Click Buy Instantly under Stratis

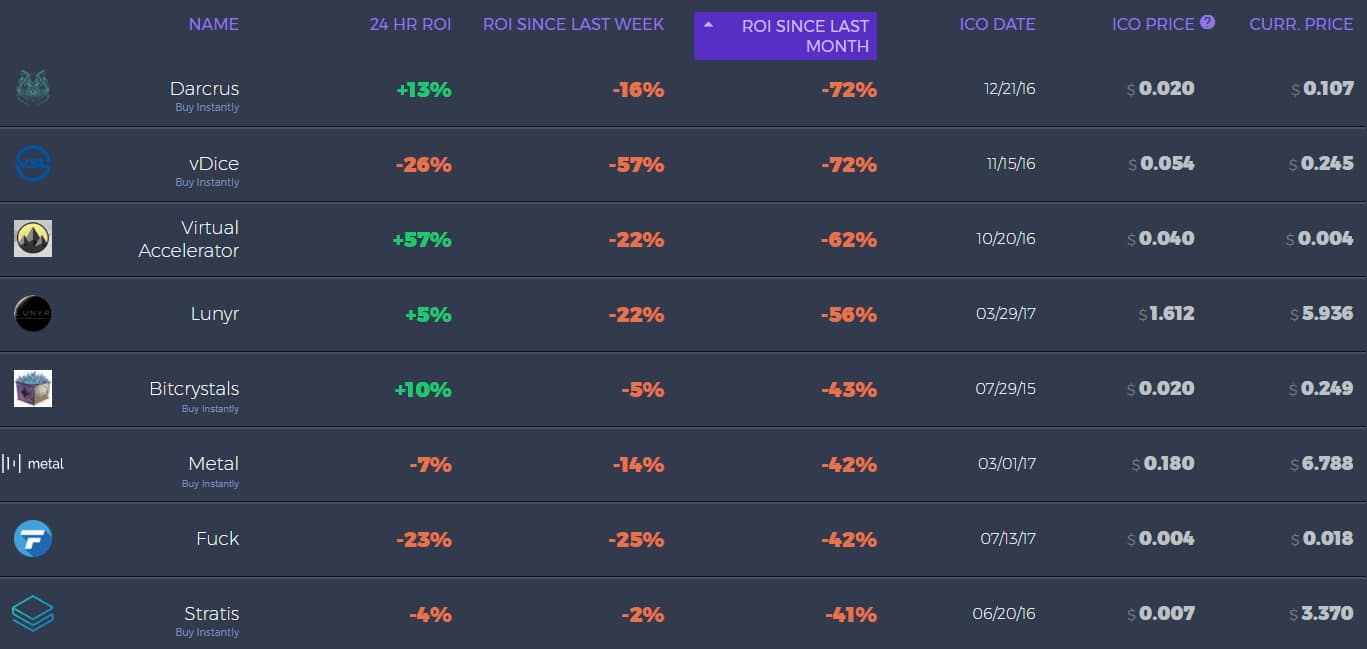207,632
